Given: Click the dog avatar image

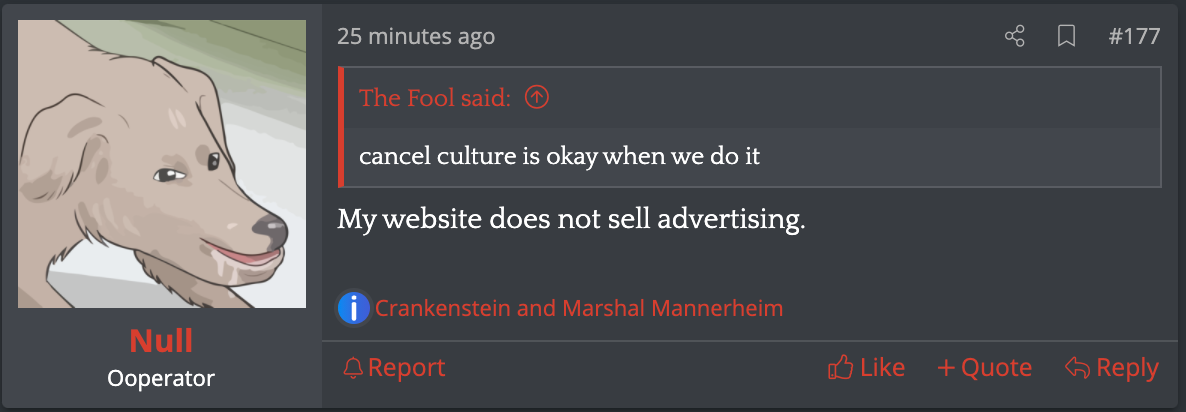Looking at the screenshot, I should pos(162,164).
